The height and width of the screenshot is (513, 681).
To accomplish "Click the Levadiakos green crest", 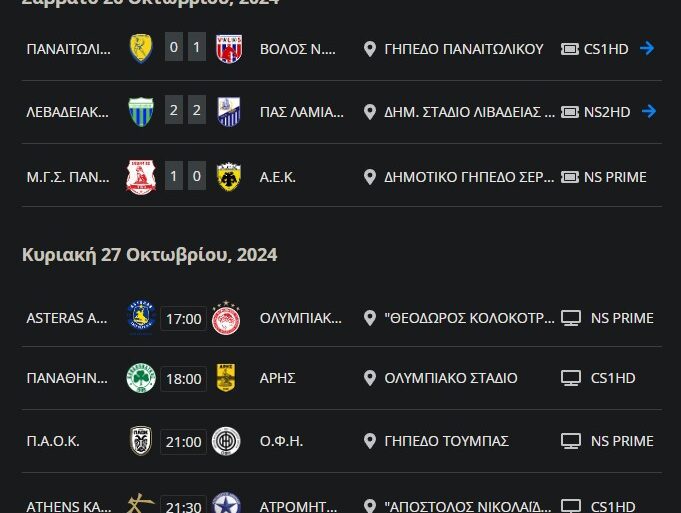I will coord(140,111).
